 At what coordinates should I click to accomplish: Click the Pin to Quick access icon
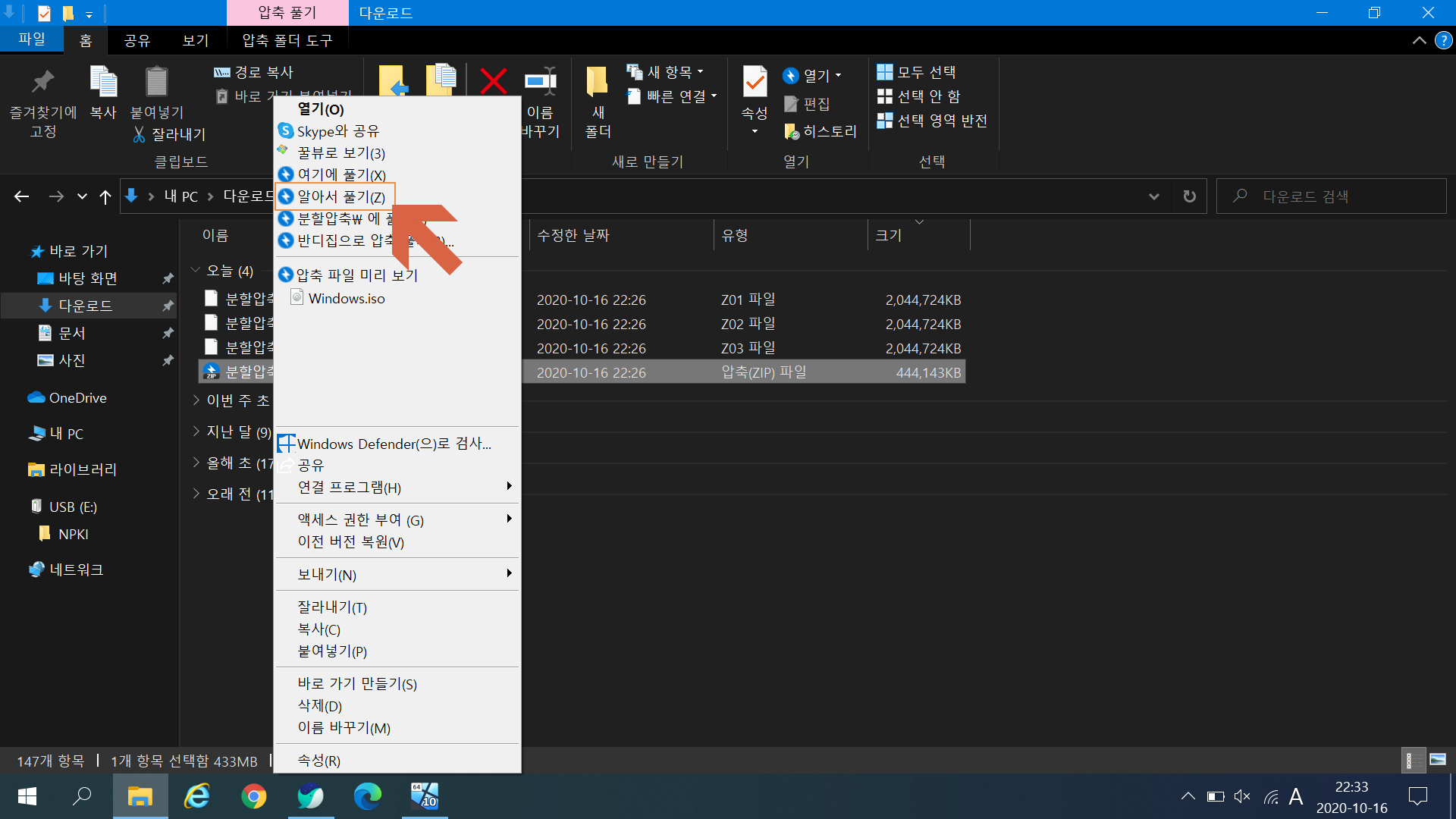pyautogui.click(x=42, y=82)
